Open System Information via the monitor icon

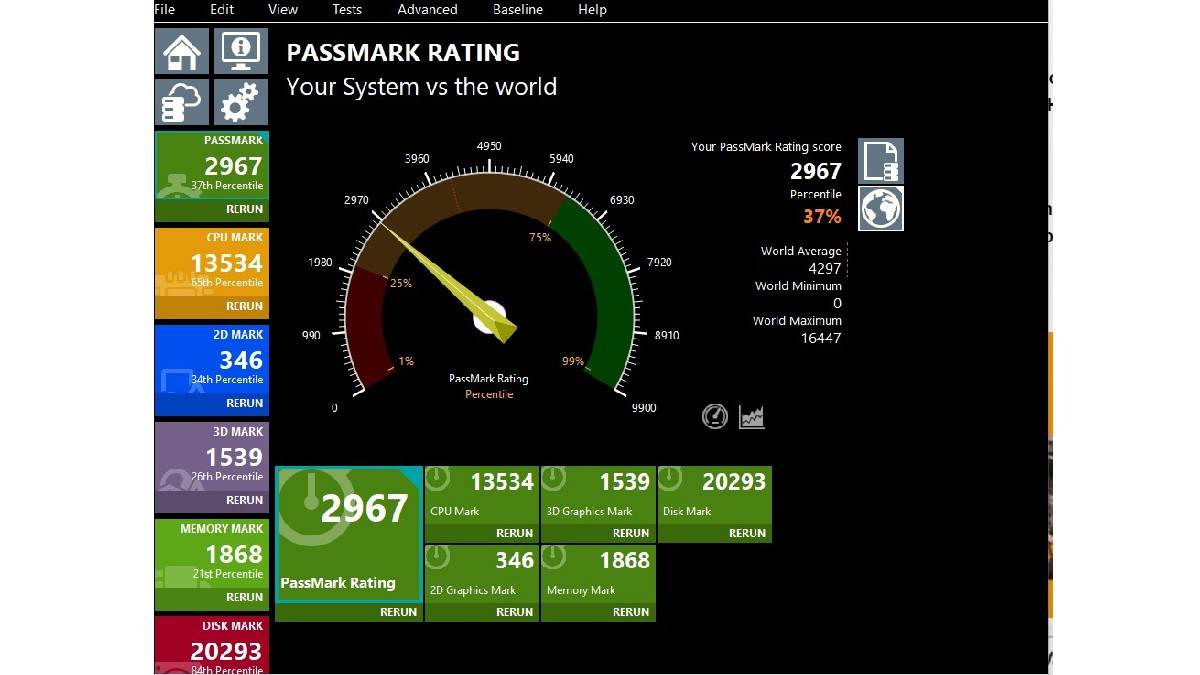coord(241,50)
